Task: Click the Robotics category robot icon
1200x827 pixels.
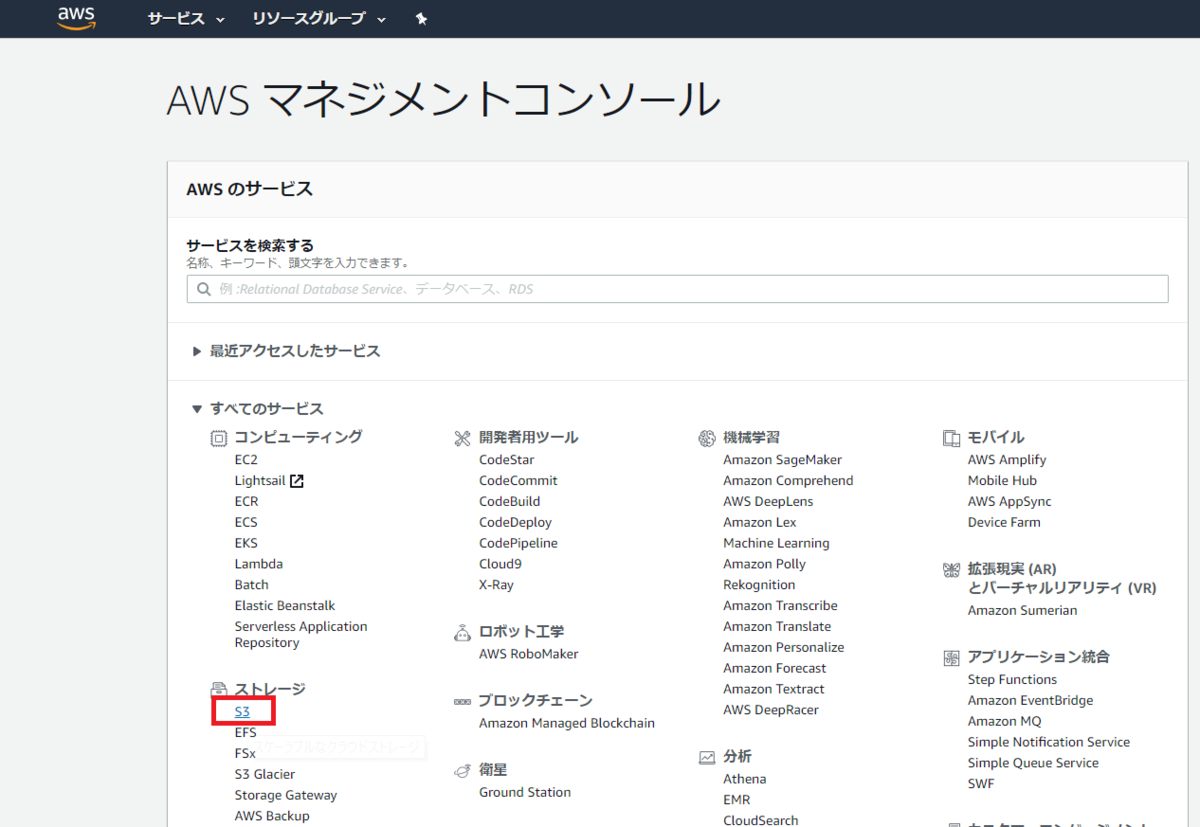Action: (462, 632)
